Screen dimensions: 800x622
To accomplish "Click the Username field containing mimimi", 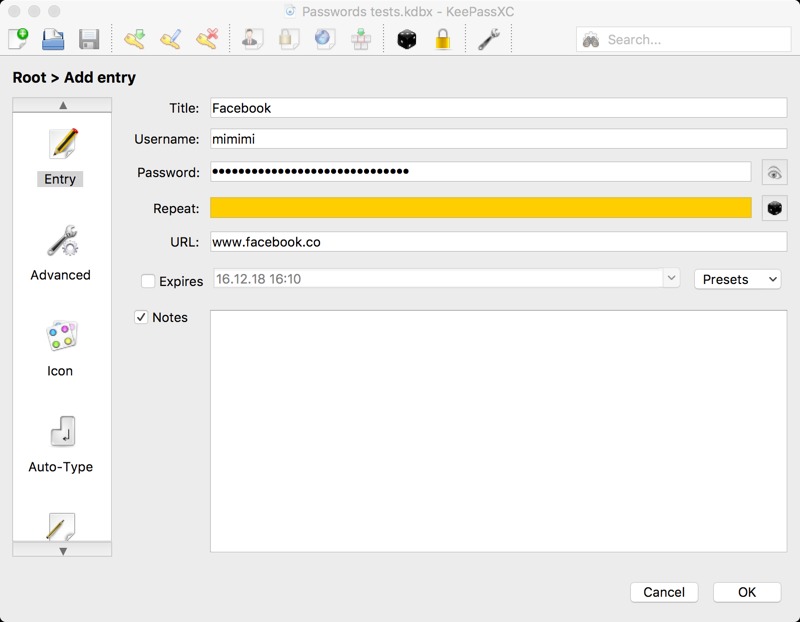I will [x=498, y=139].
